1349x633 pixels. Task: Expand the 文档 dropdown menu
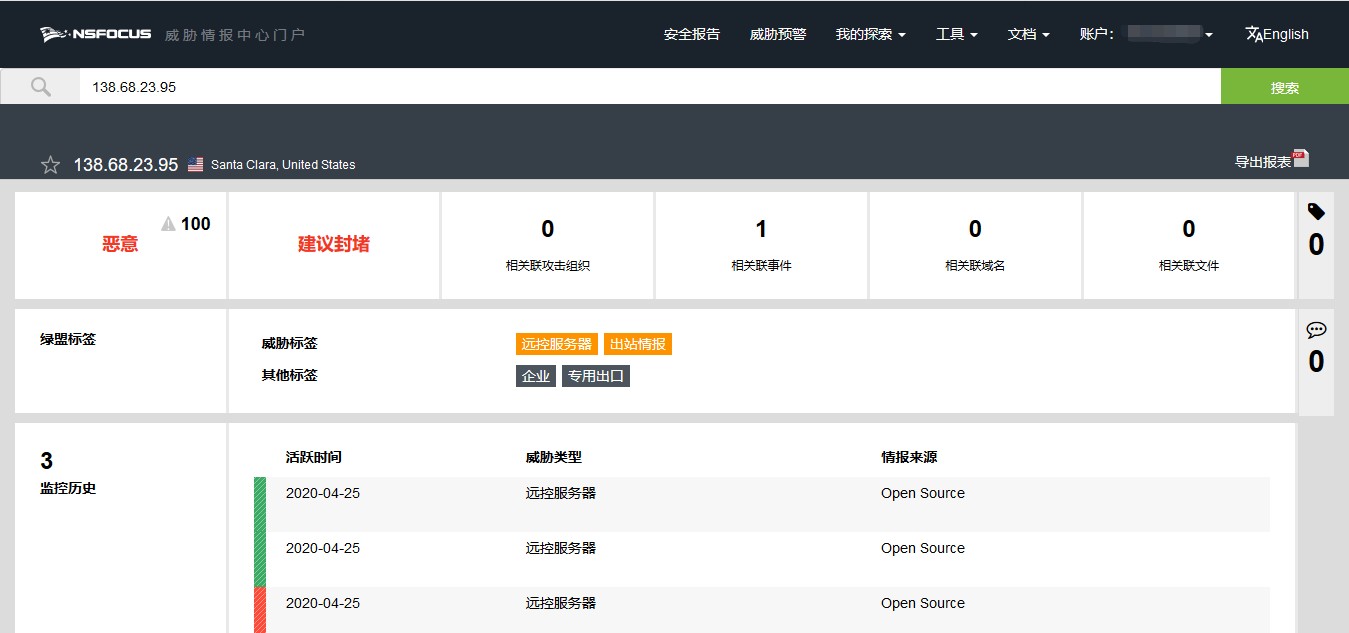click(1028, 34)
